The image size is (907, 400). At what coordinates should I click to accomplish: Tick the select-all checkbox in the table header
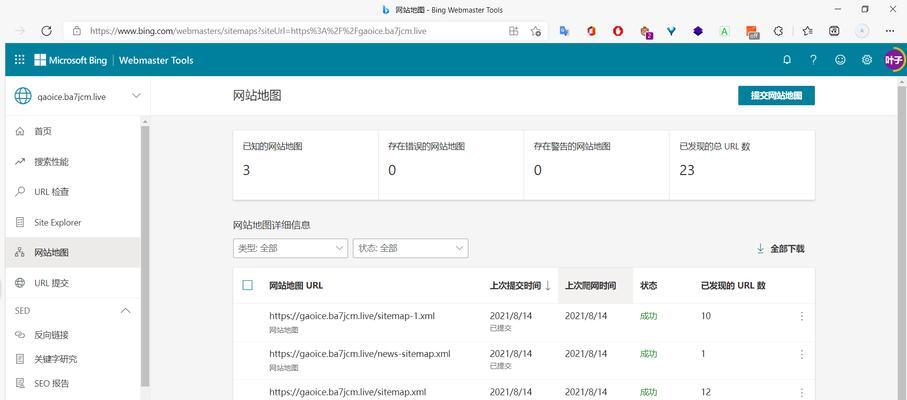(248, 285)
